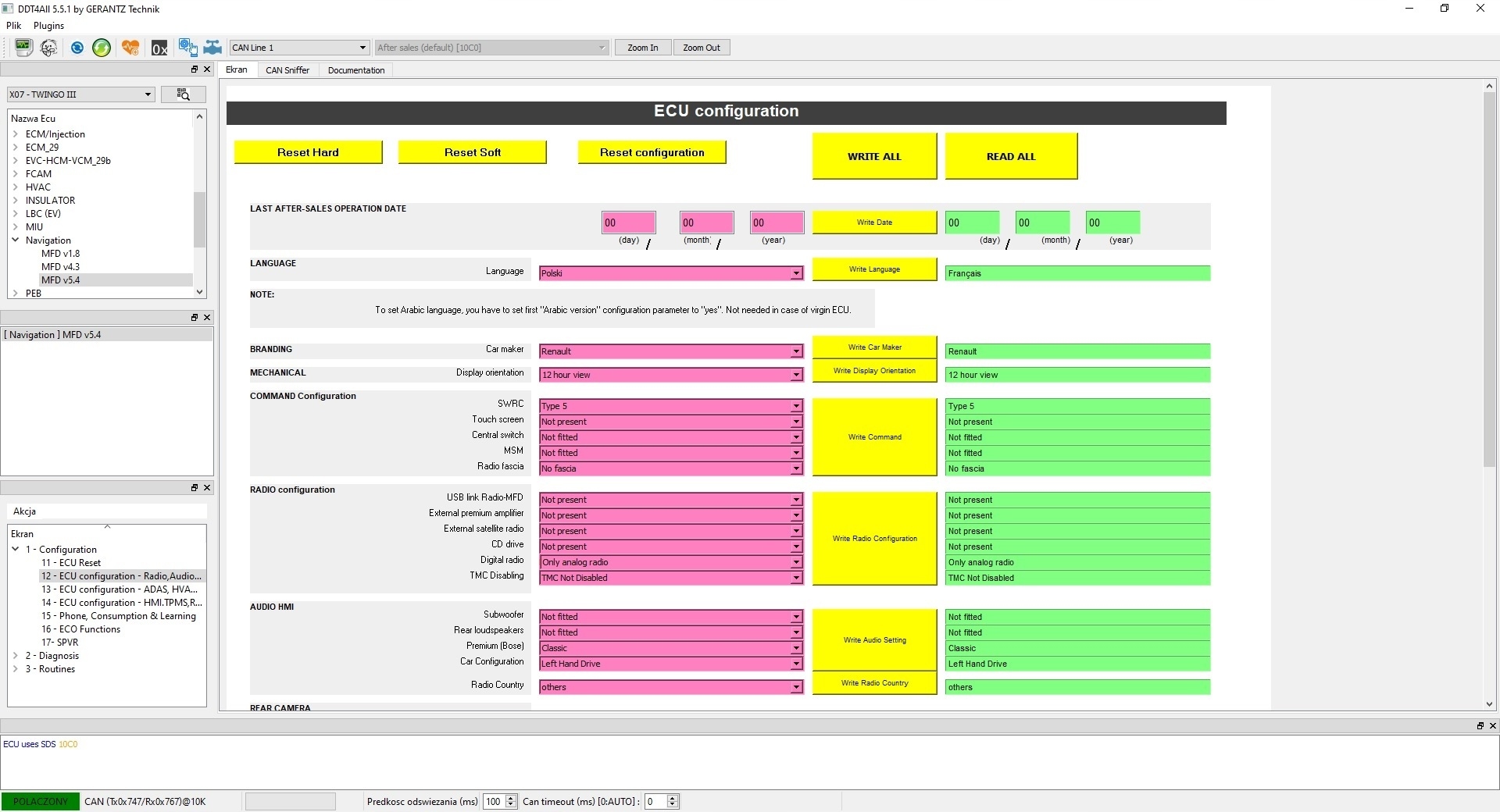Switch to the CAN Sniffer tab
This screenshot has height=812, width=1500.
point(287,70)
